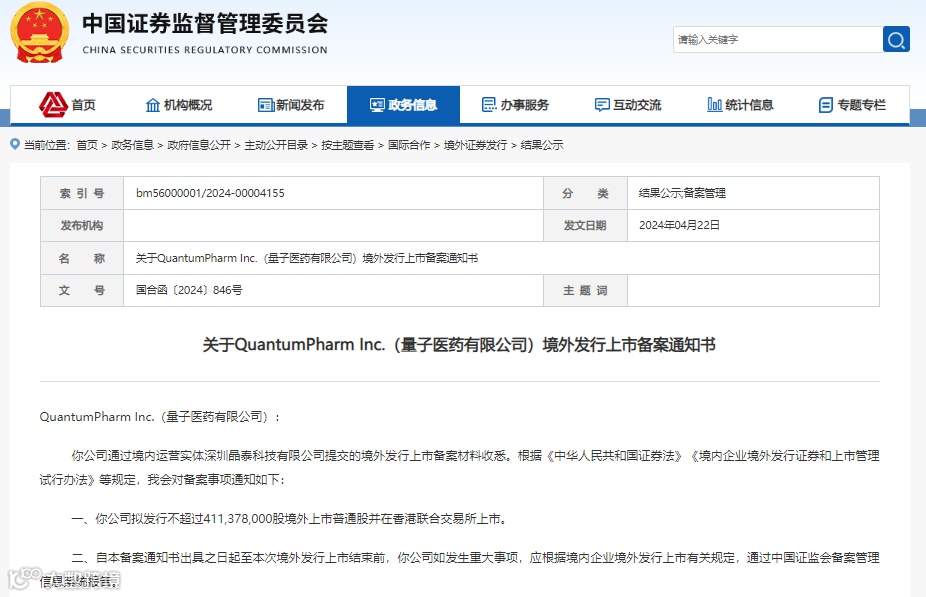Click the 主题词 label cell
Viewport: 926px width, 597px height.
point(585,290)
